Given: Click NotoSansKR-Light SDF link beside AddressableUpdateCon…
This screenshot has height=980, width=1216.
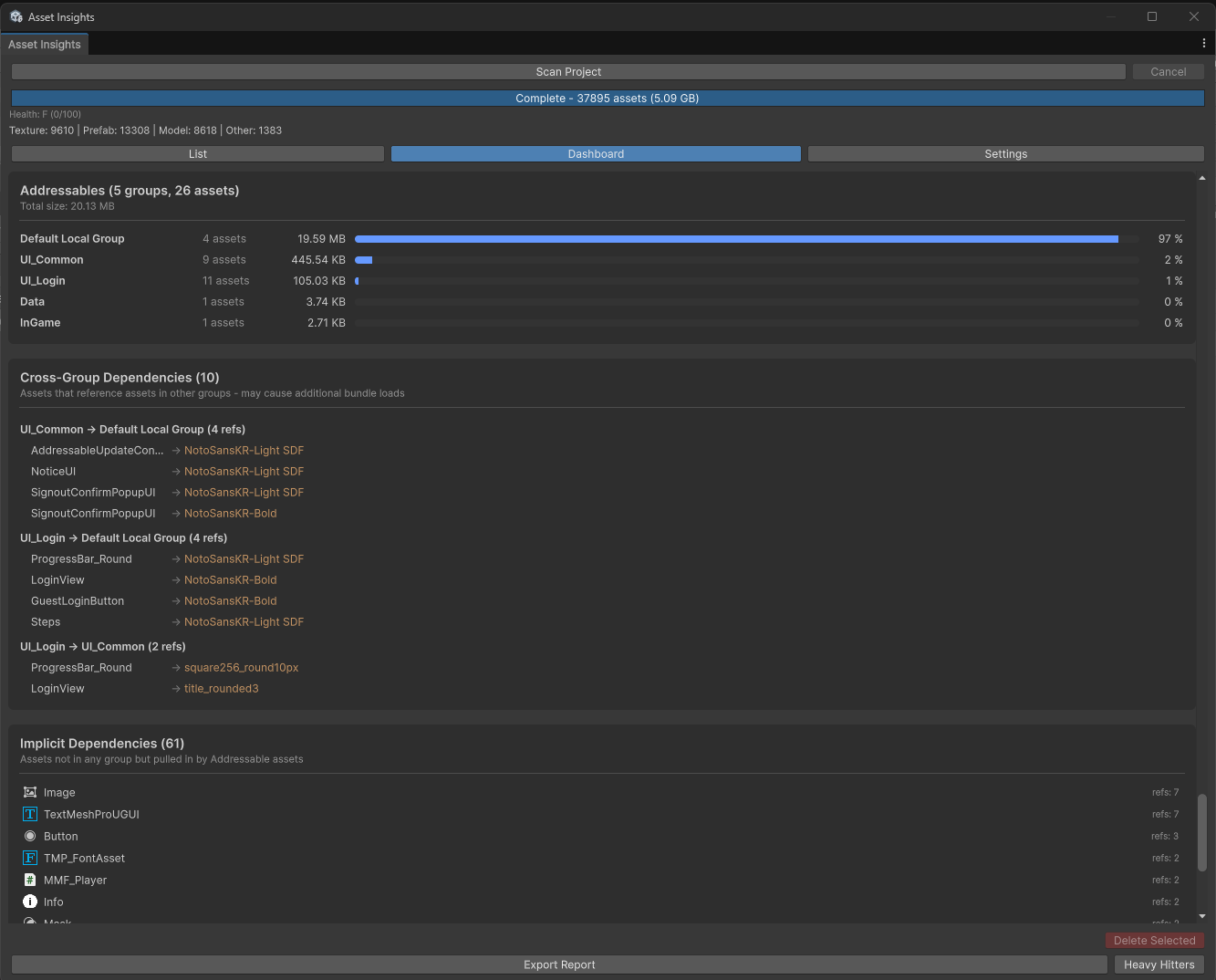Looking at the screenshot, I should (x=244, y=451).
